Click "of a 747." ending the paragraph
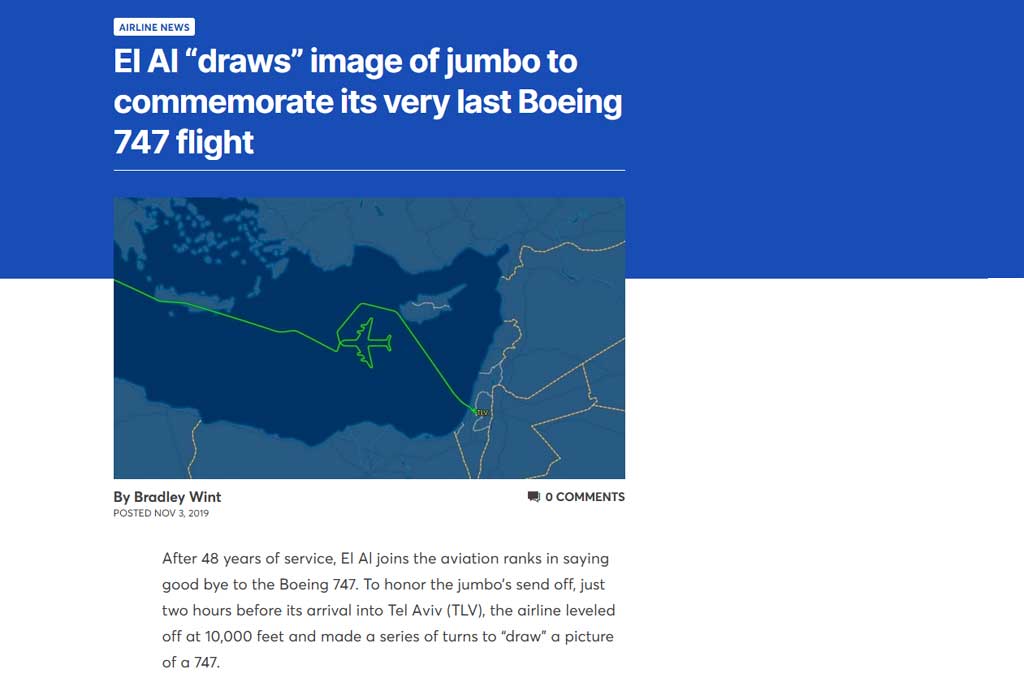Screen dimensions: 1024x685 (x=191, y=662)
